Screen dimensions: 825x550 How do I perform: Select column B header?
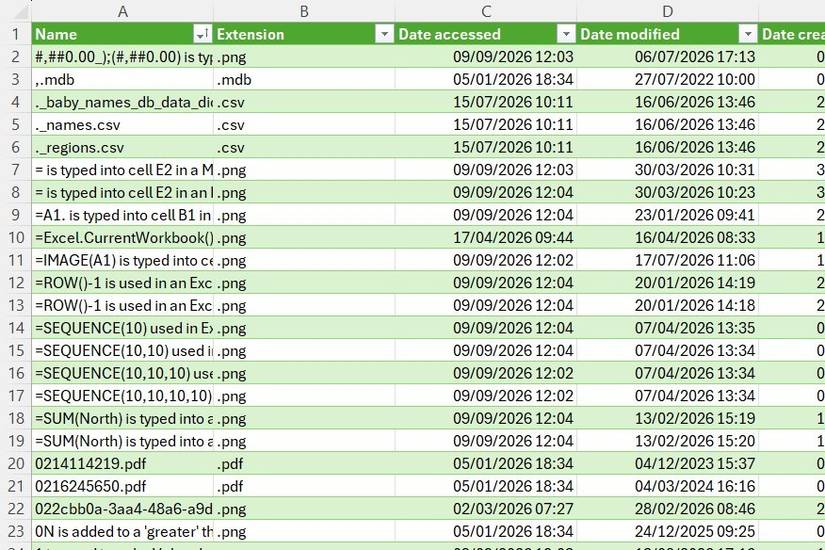point(304,11)
